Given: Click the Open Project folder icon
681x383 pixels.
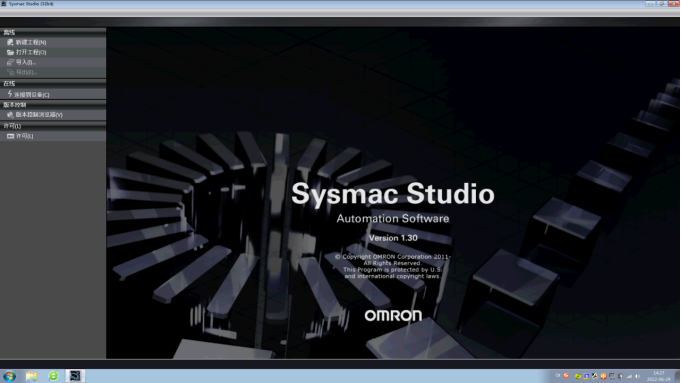Looking at the screenshot, I should [x=10, y=52].
